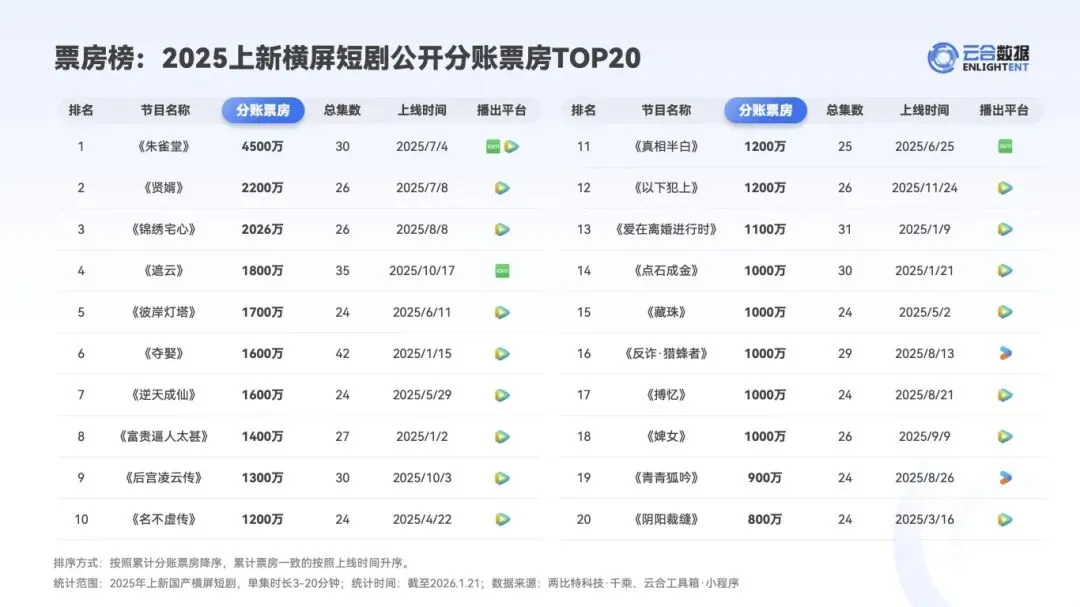The width and height of the screenshot is (1080, 607).
Task: Click the platform icon for 《名不虚传》
Action: tap(502, 519)
